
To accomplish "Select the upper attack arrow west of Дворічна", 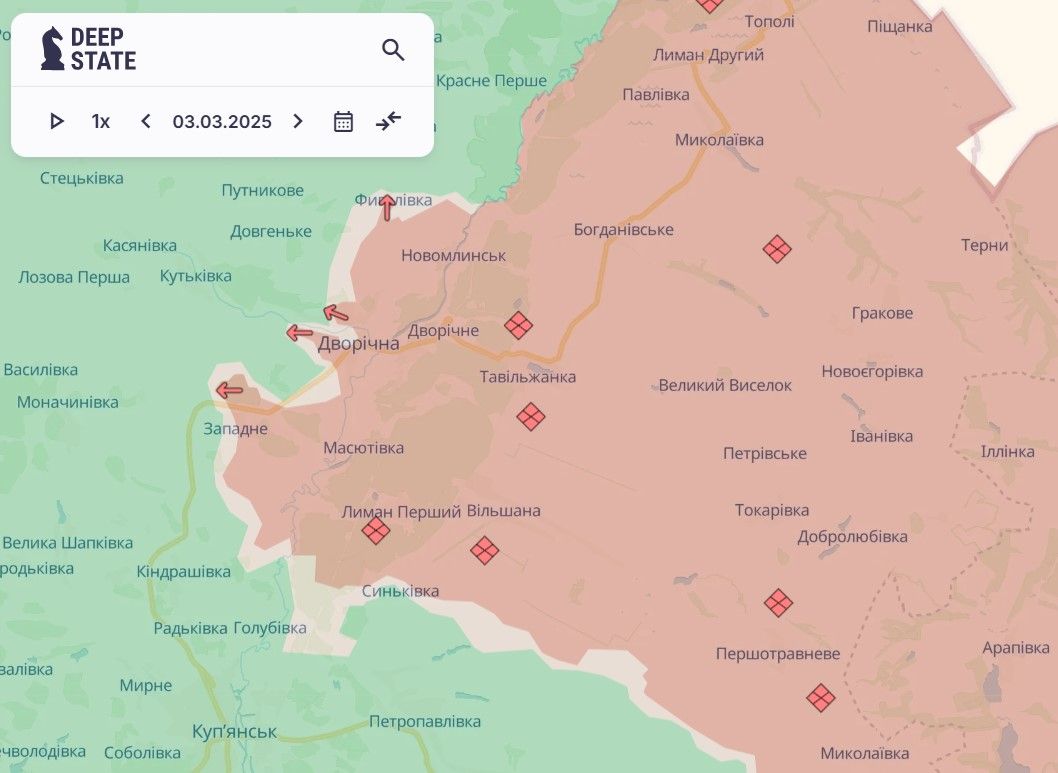I will 336,314.
